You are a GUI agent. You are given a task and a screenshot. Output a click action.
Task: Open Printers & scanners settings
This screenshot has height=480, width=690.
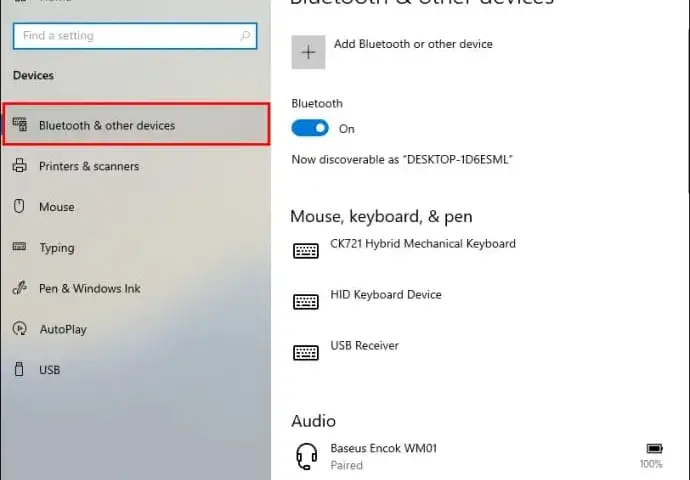click(x=89, y=166)
